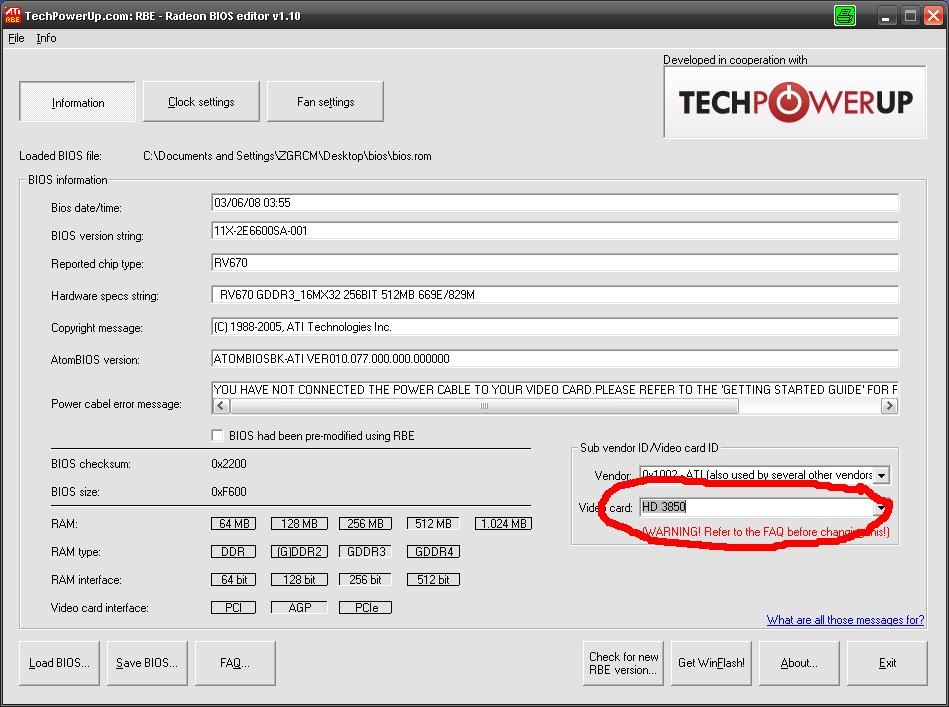Image resolution: width=949 pixels, height=707 pixels.
Task: Click the 'Developed in cooperation with' label
Action: point(735,60)
